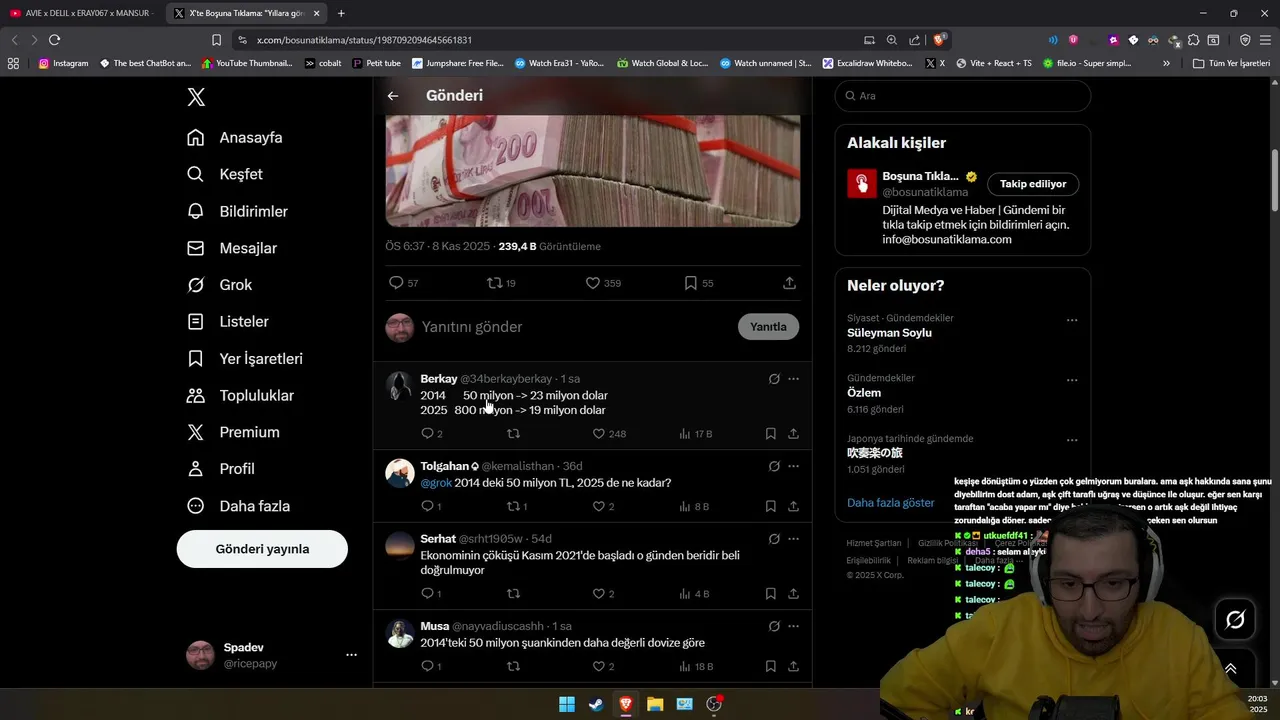
Task: Share Berkay's reply
Action: pyautogui.click(x=793, y=434)
